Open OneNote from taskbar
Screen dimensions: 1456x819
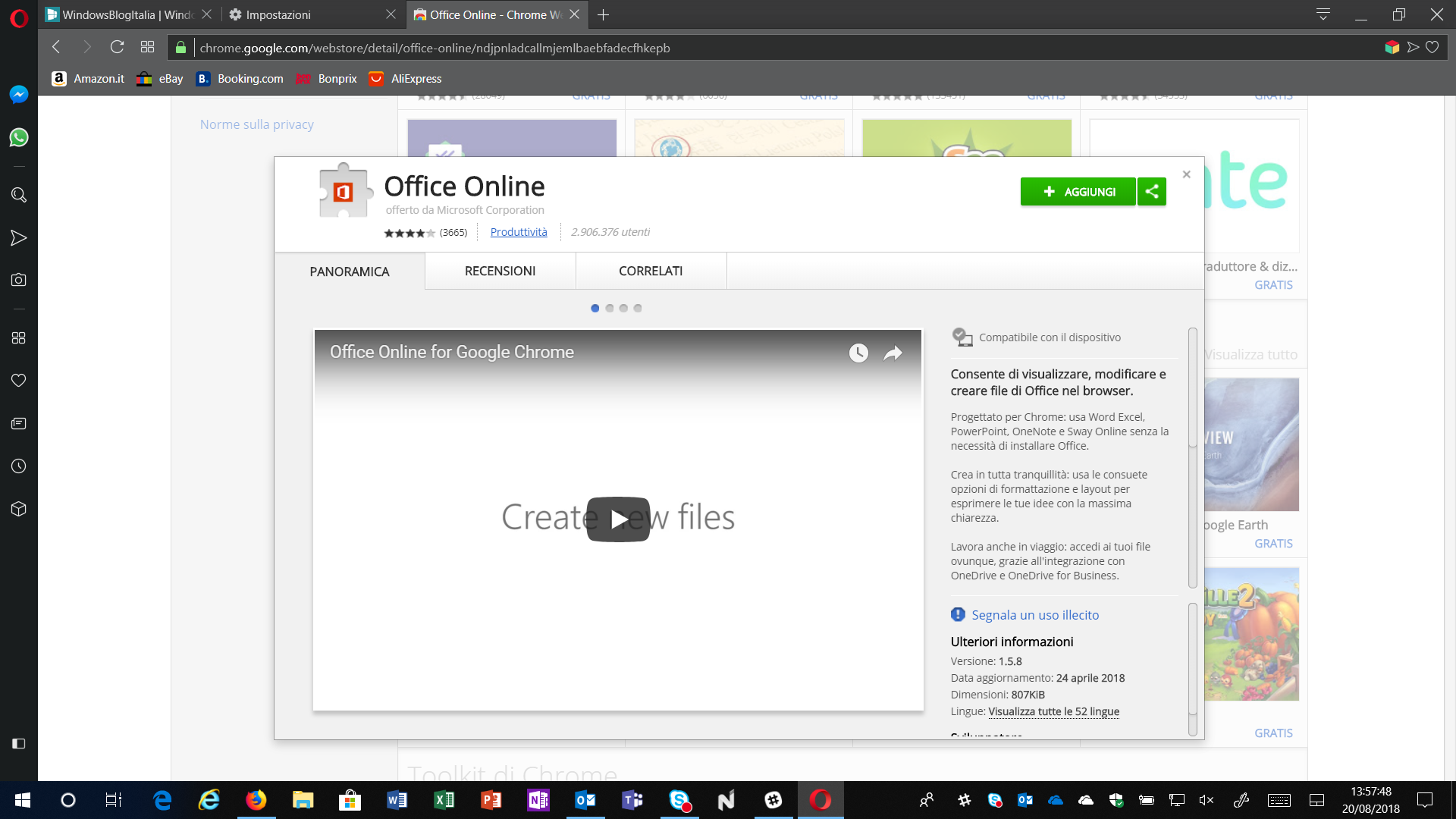tap(538, 800)
